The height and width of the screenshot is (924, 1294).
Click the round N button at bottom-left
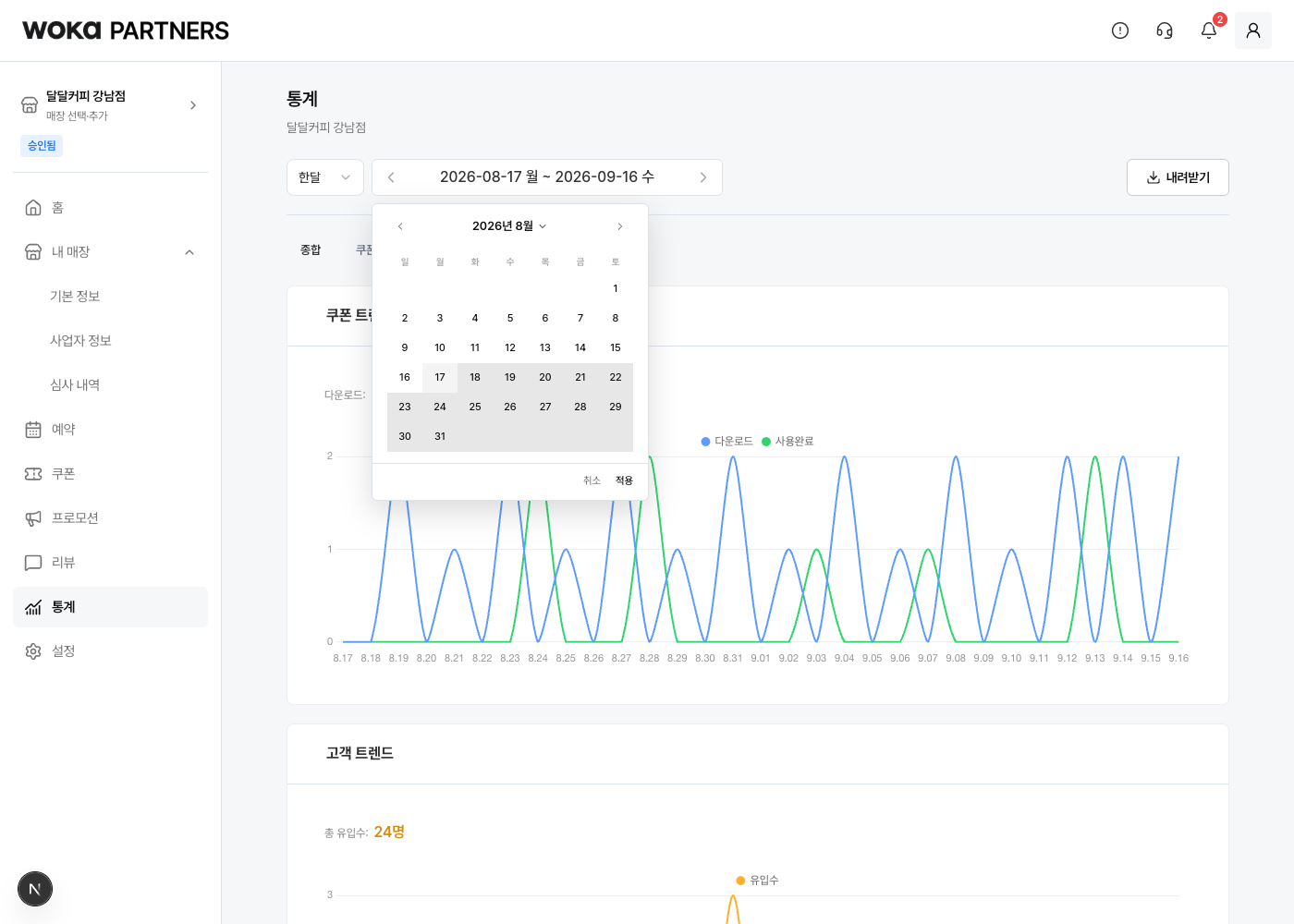point(35,889)
